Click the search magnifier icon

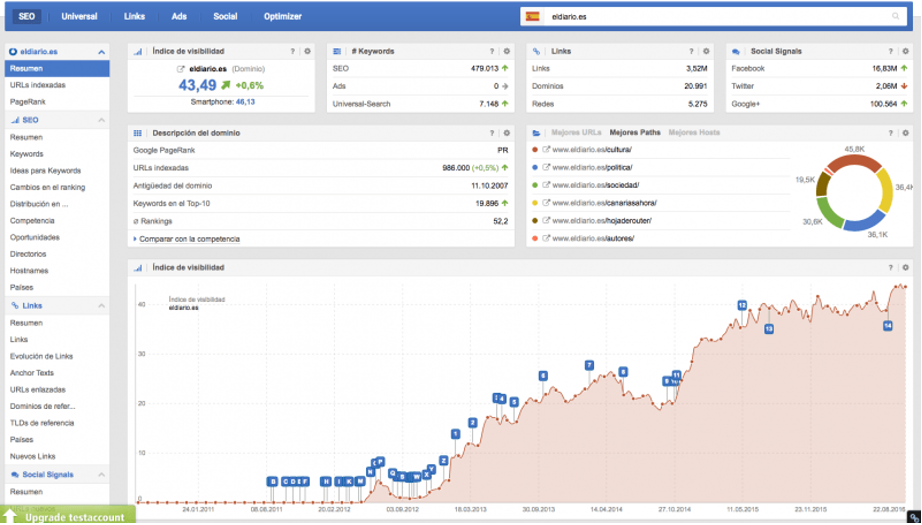895,17
